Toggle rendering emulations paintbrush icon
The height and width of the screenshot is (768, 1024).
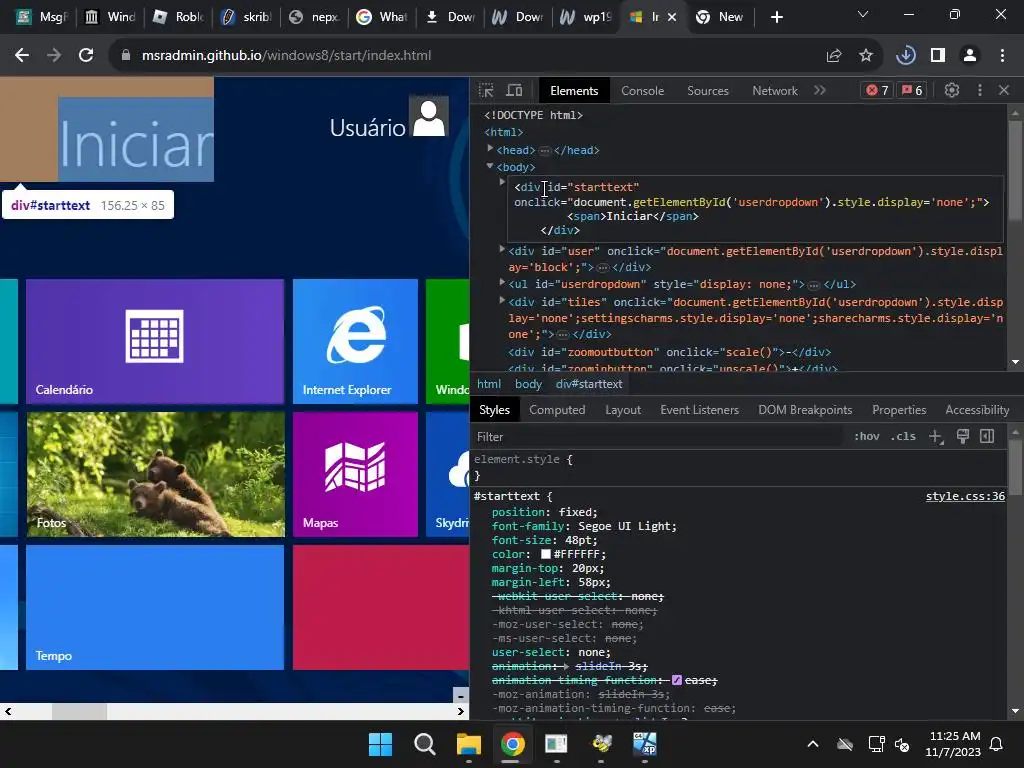pos(962,436)
